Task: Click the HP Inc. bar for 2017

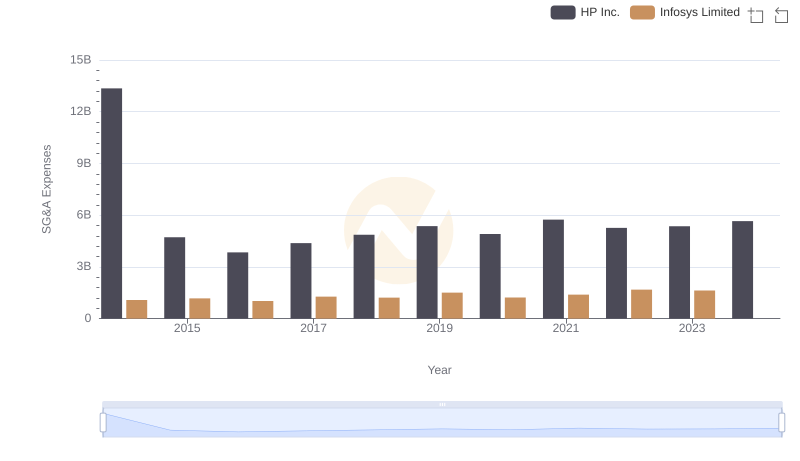Action: 301,281
